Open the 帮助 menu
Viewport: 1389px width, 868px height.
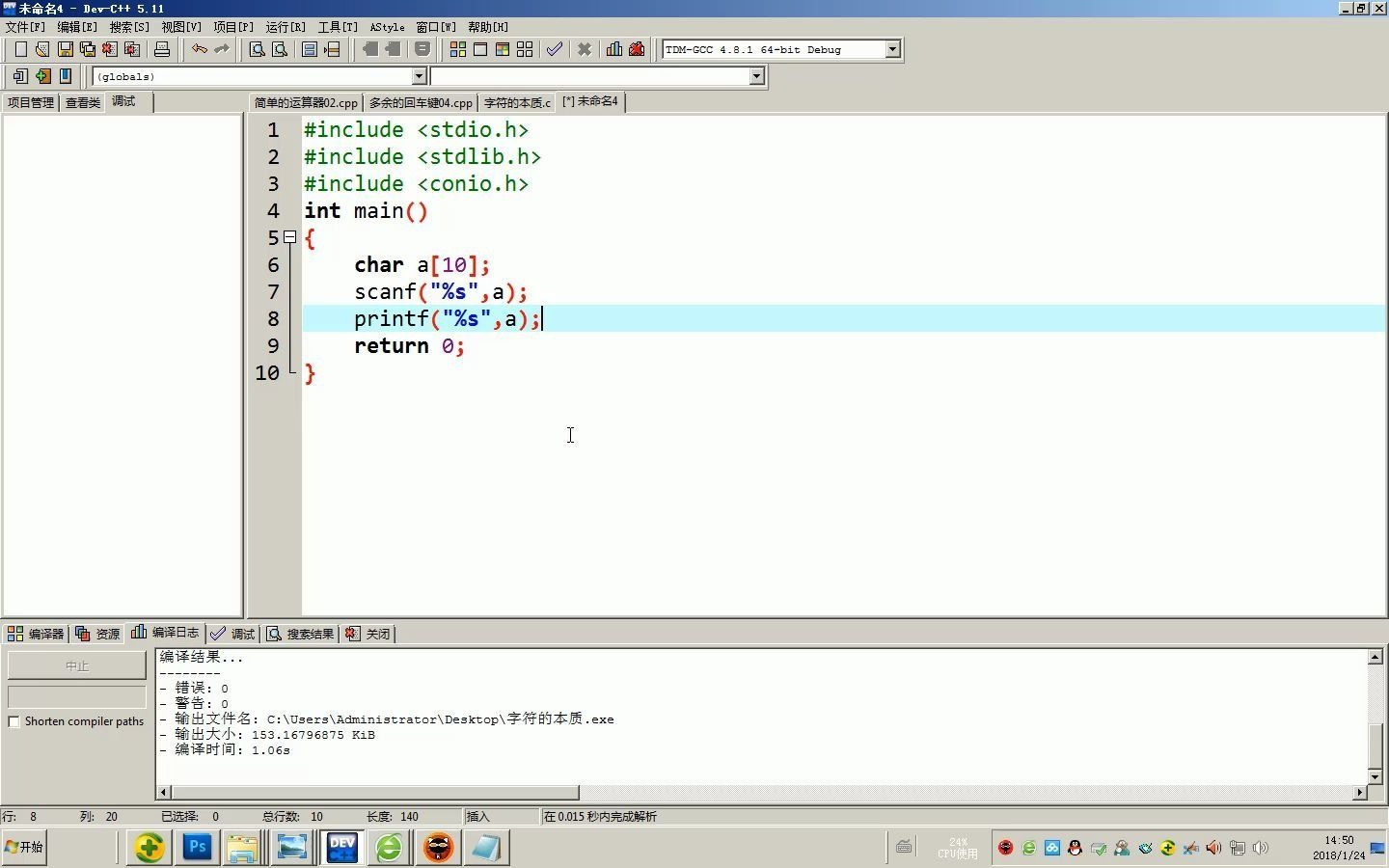click(x=488, y=27)
